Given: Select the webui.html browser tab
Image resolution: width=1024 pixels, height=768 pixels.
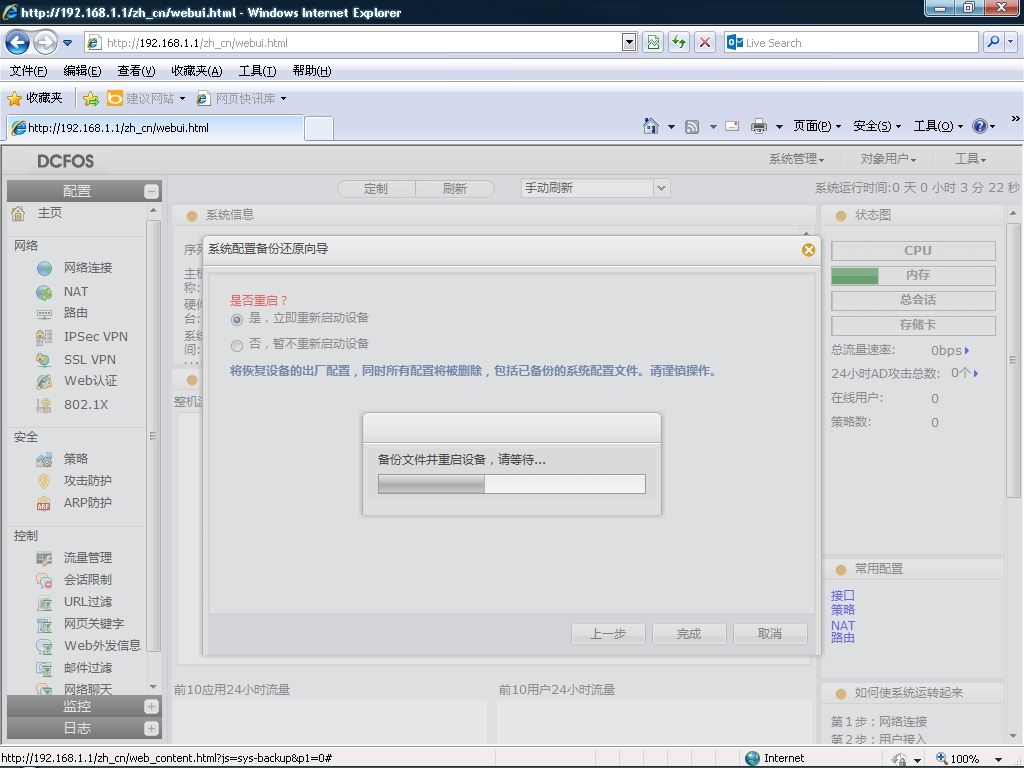Looking at the screenshot, I should click(x=155, y=128).
